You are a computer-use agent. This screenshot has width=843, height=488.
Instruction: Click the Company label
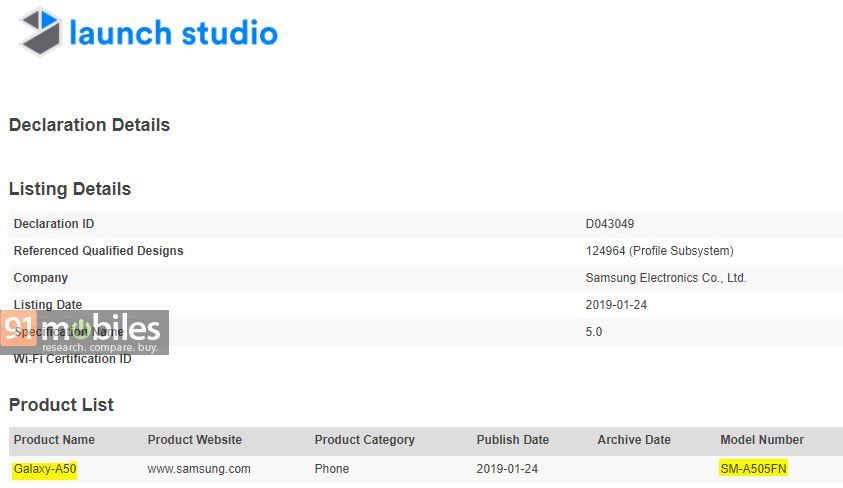pyautogui.click(x=41, y=278)
